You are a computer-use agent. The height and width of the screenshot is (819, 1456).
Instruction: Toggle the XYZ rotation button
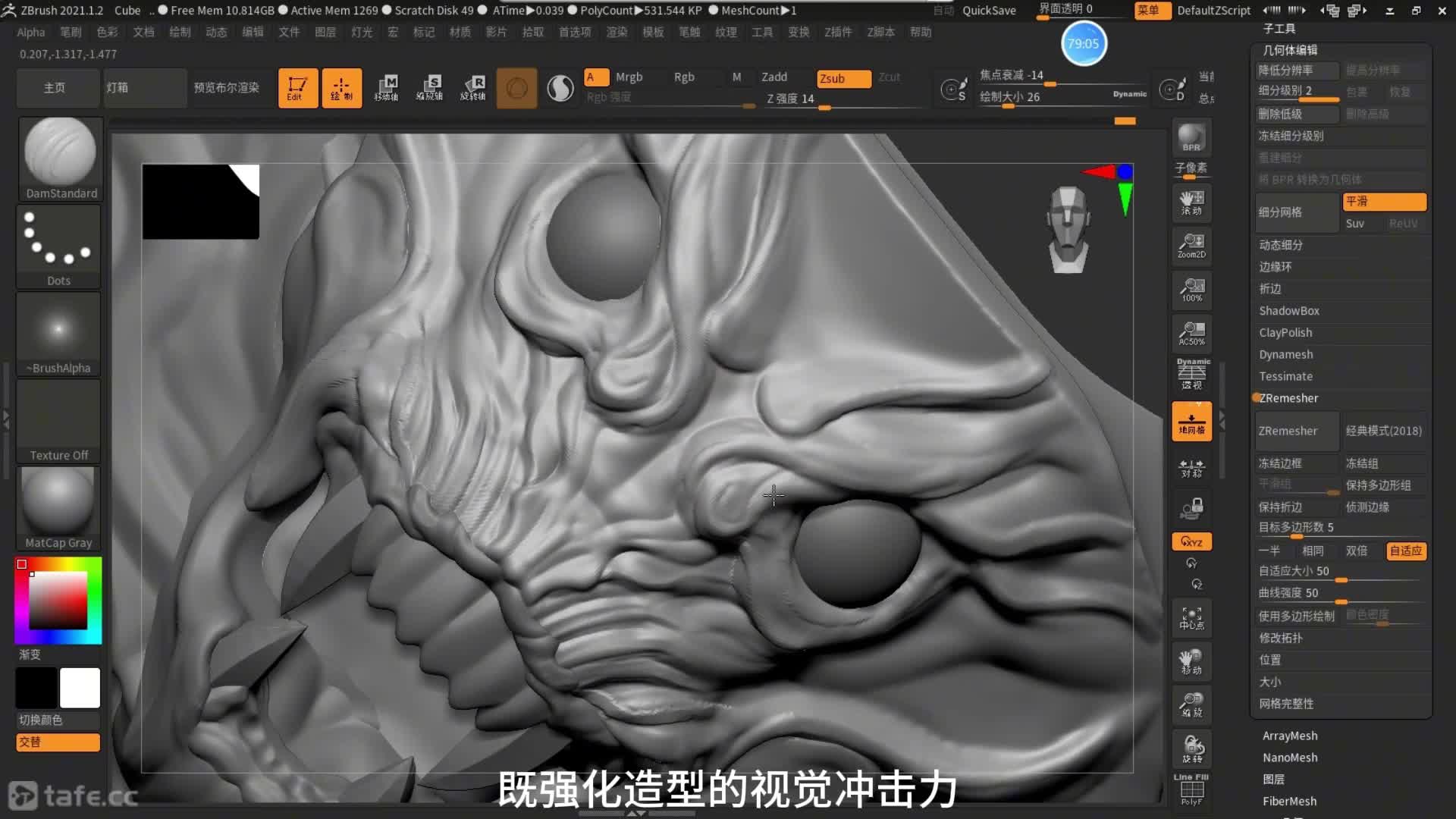click(1191, 541)
